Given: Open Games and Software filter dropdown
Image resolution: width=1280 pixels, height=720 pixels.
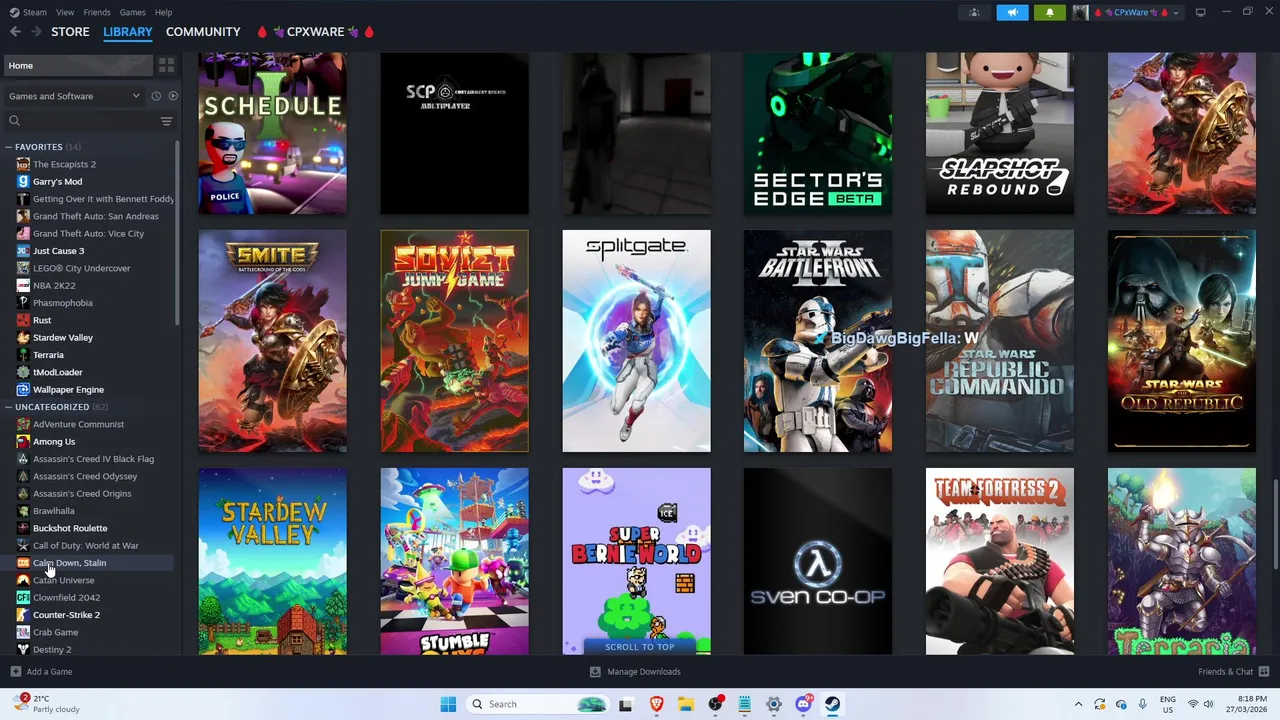Looking at the screenshot, I should pos(74,96).
